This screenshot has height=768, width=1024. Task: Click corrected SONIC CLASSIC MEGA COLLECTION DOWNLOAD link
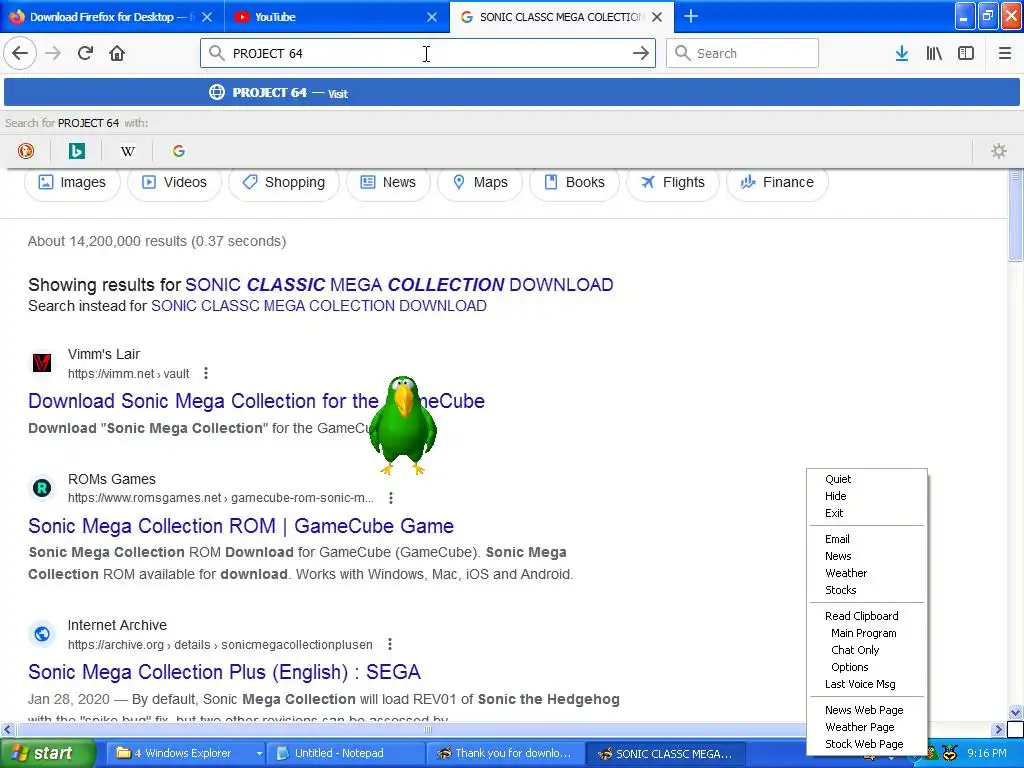click(x=399, y=285)
